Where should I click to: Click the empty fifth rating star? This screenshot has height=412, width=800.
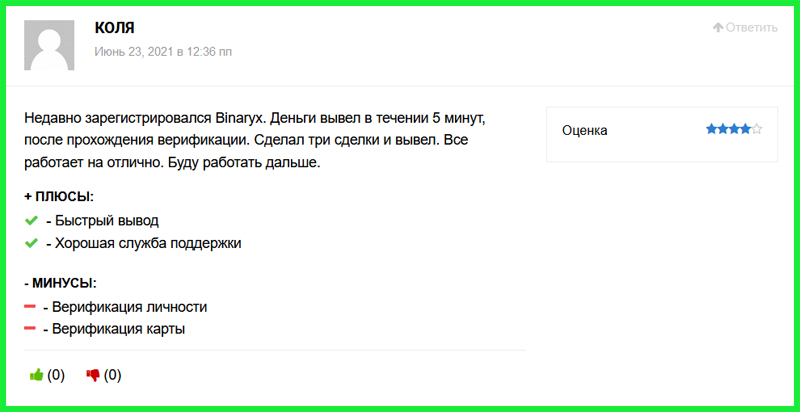(757, 129)
